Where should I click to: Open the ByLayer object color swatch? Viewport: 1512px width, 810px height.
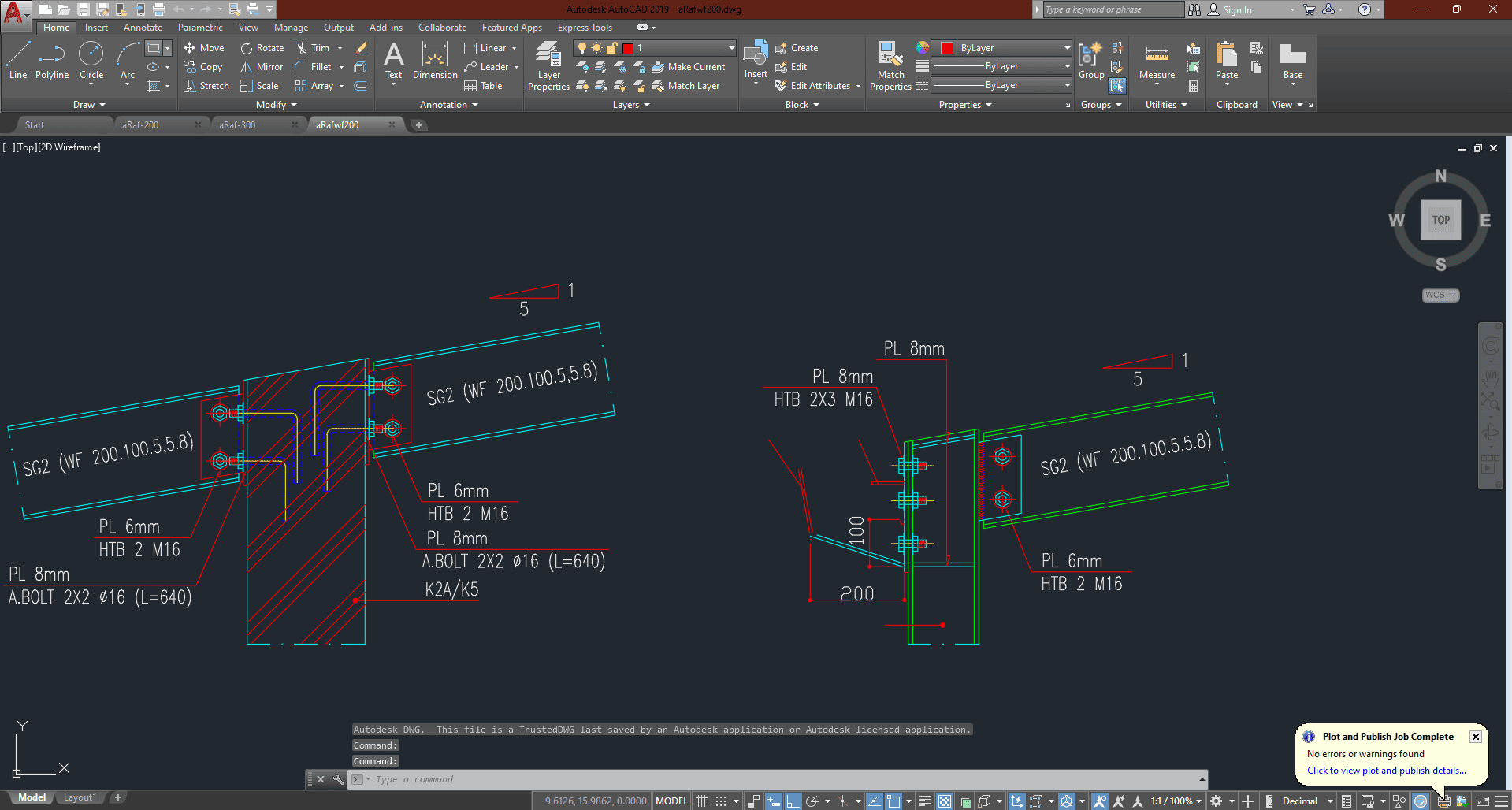947,48
